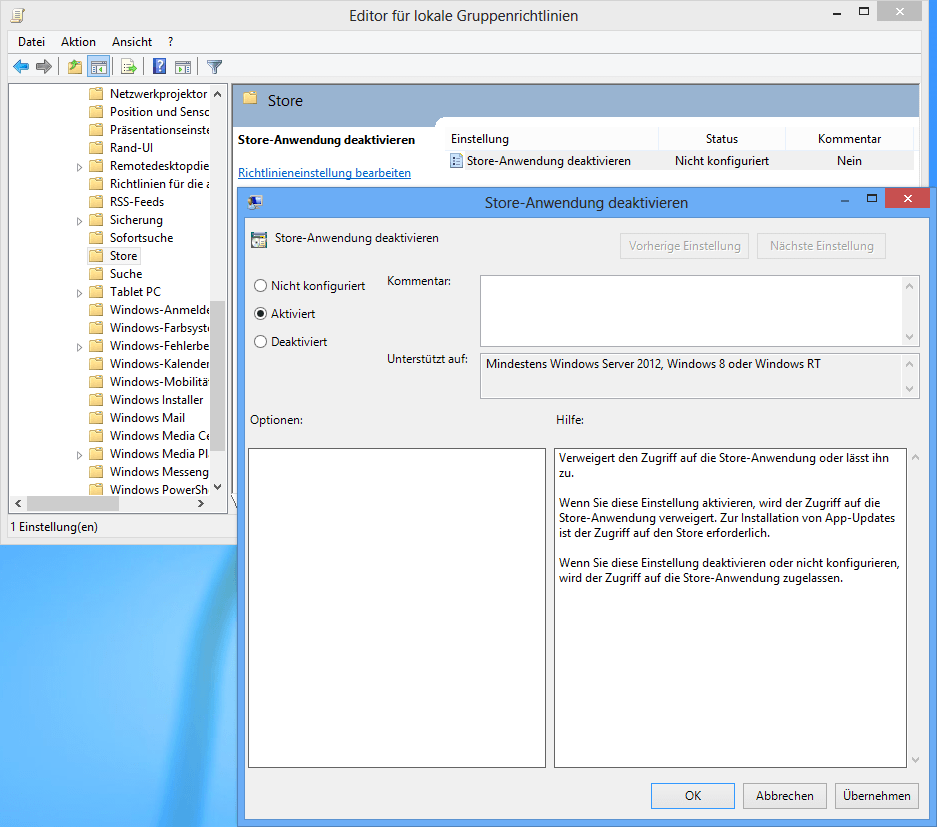
Task: Close the Store-Anwendung deaktivieren dialog
Action: 907,198
